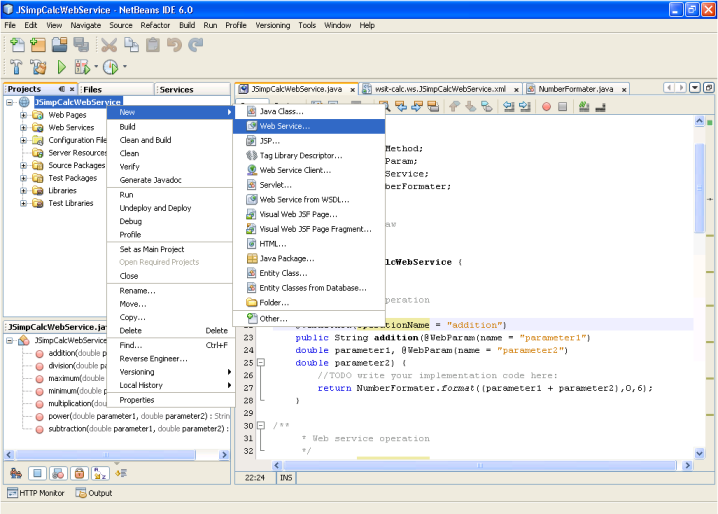This screenshot has height=514, width=718.
Task: Select Clean and Build from context menu
Action: 145,140
